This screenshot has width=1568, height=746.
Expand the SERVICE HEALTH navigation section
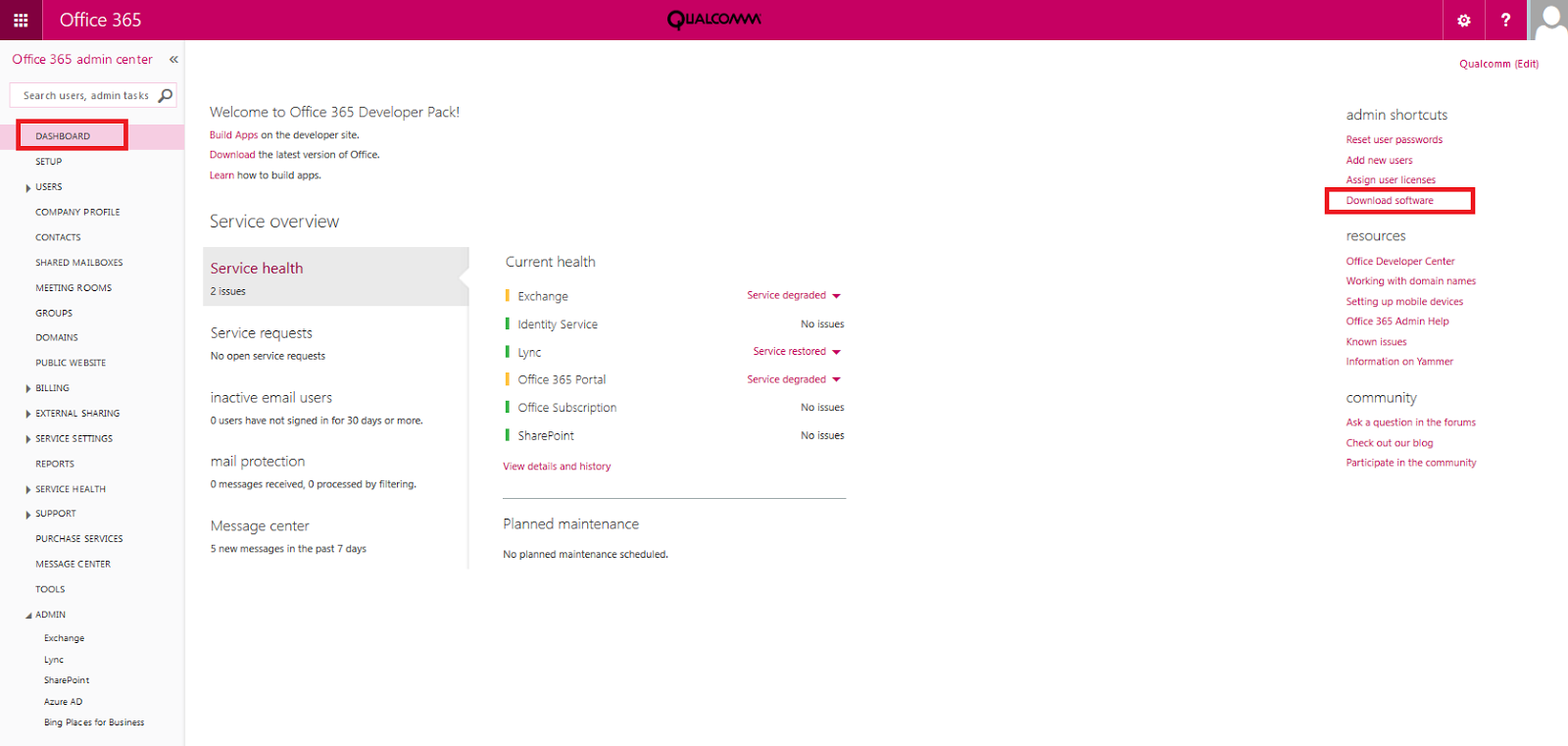click(x=28, y=490)
